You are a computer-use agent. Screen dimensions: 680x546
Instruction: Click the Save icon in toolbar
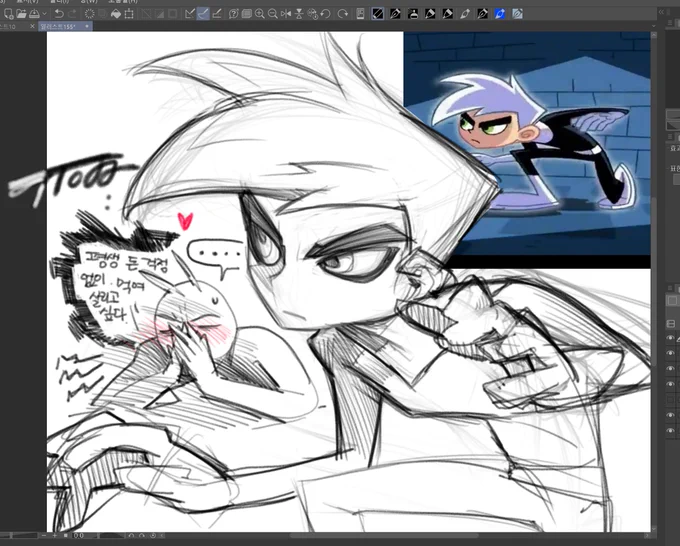(x=34, y=14)
